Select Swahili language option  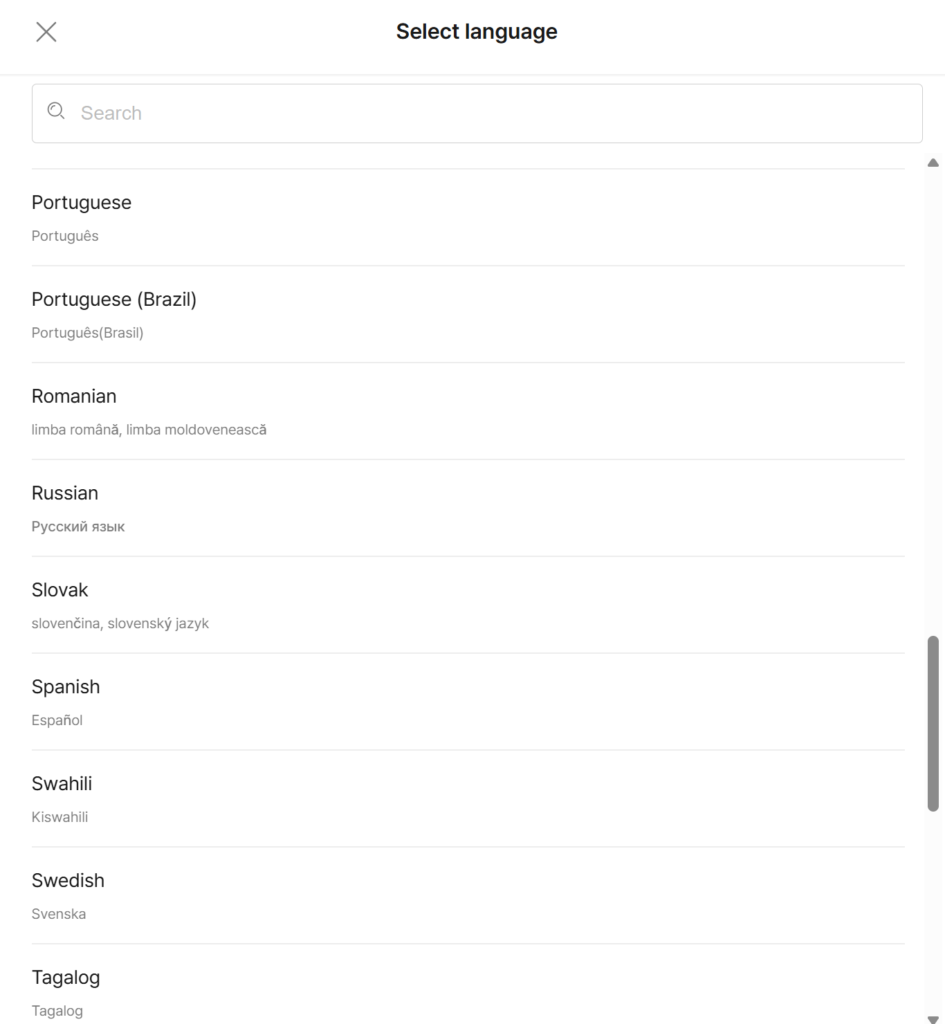point(62,785)
